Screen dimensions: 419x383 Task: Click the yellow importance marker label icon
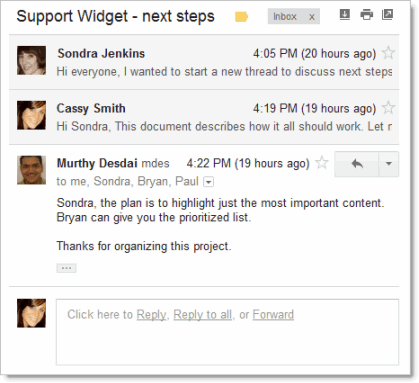(241, 17)
